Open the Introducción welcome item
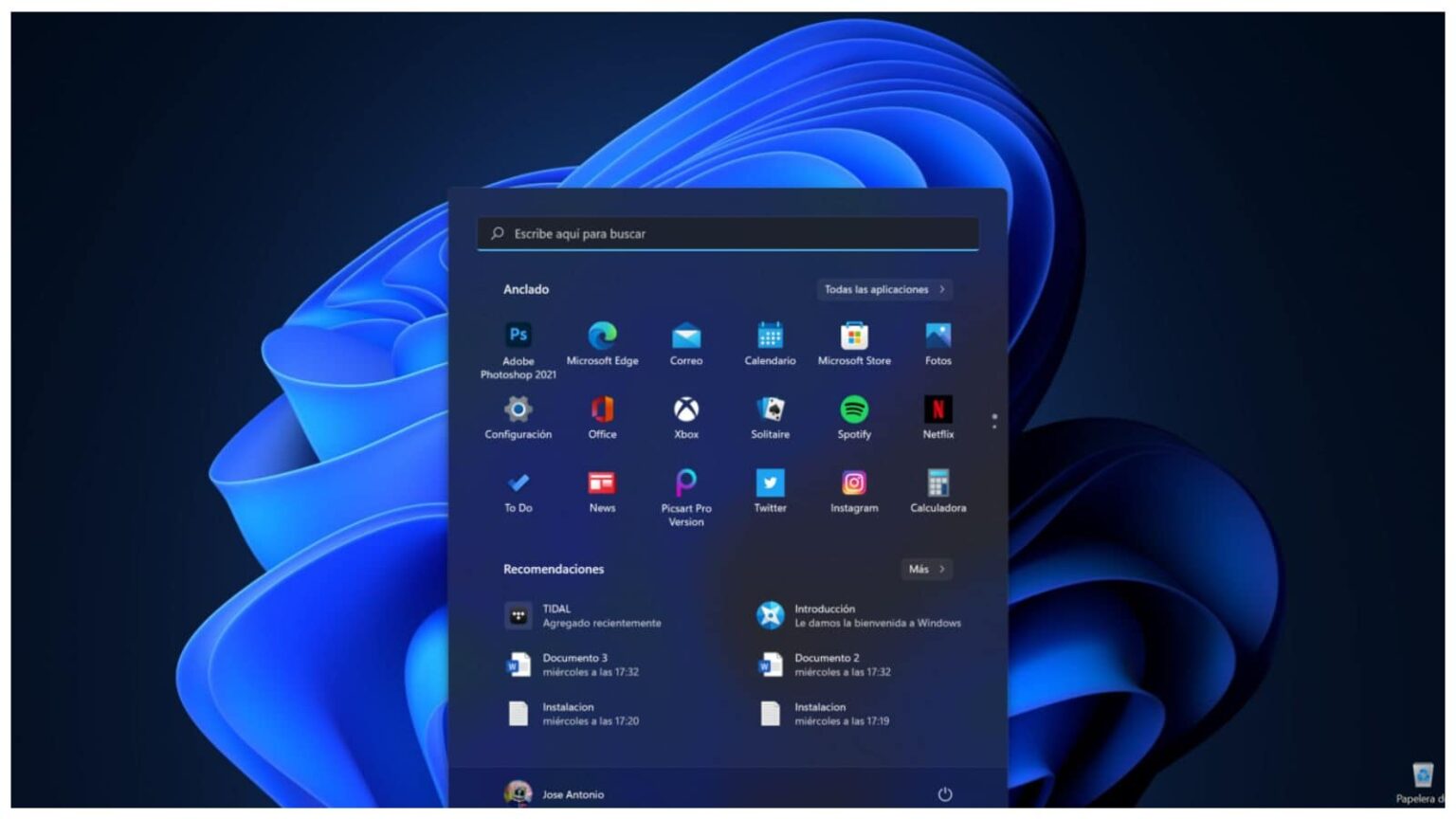This screenshot has height=819, width=1456. 859,616
